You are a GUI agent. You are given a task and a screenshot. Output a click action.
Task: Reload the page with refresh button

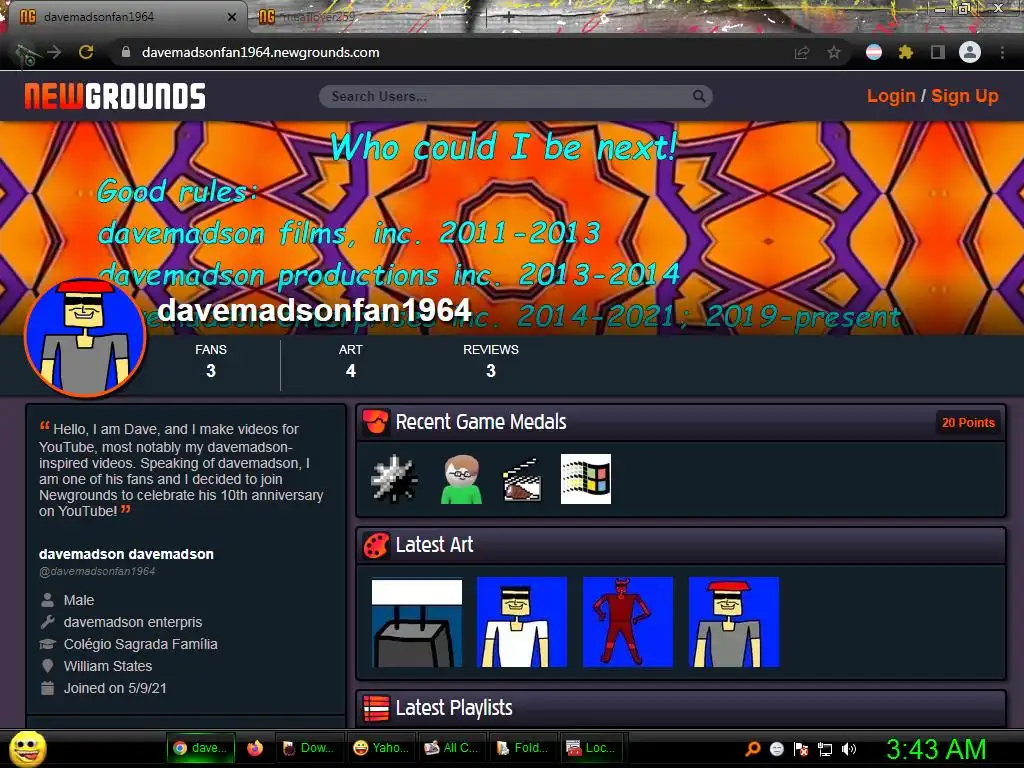point(86,52)
